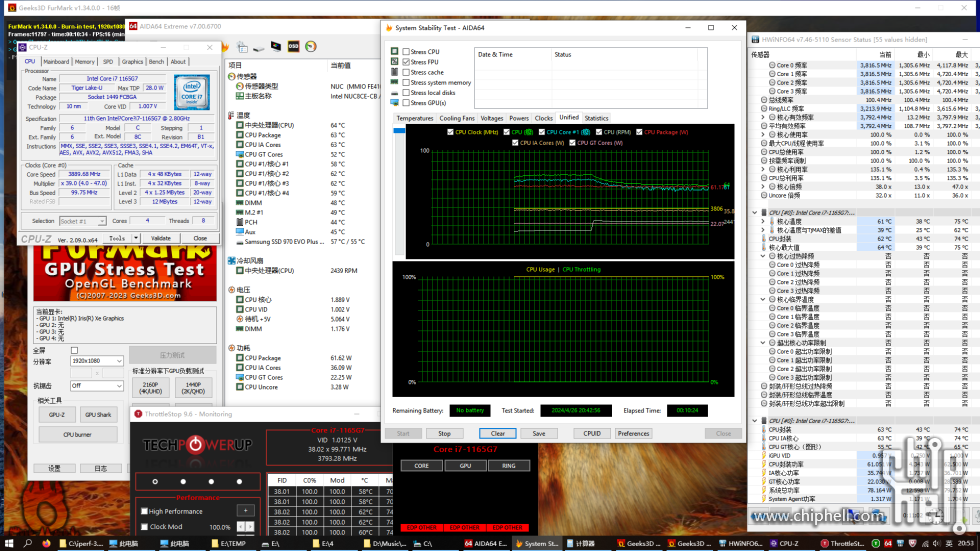980x551 pixels.
Task: Click the 电压 voltage icon in AIDA64 list
Action: point(232,290)
